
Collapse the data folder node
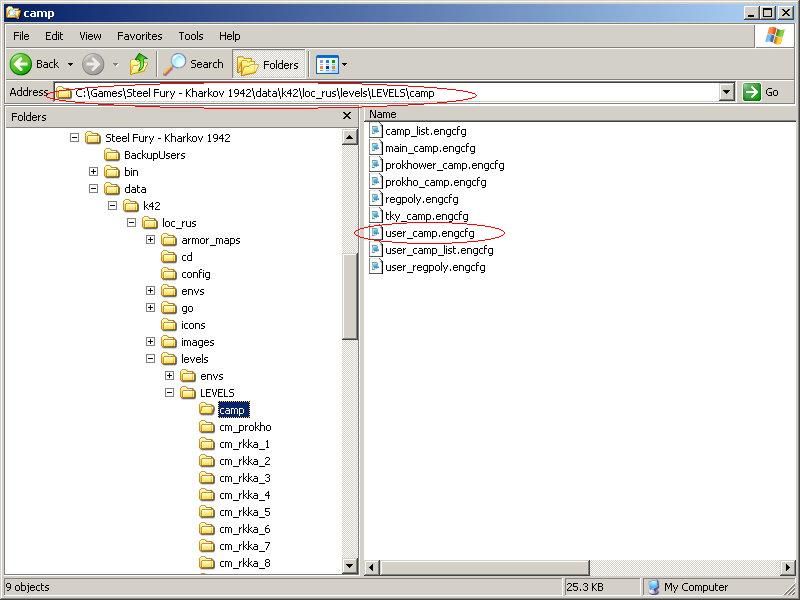pos(93,189)
